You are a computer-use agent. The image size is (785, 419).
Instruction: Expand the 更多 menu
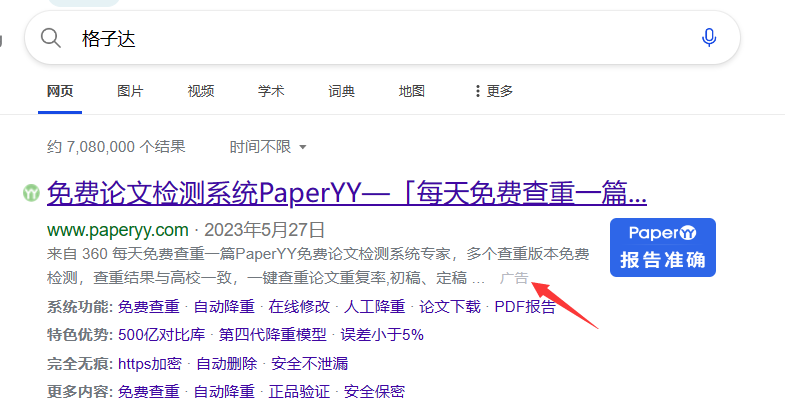point(499,91)
